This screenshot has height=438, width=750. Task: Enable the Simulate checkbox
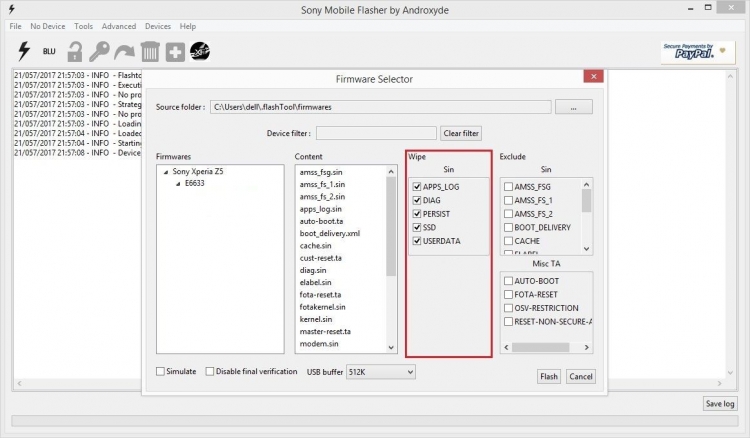(x=161, y=372)
